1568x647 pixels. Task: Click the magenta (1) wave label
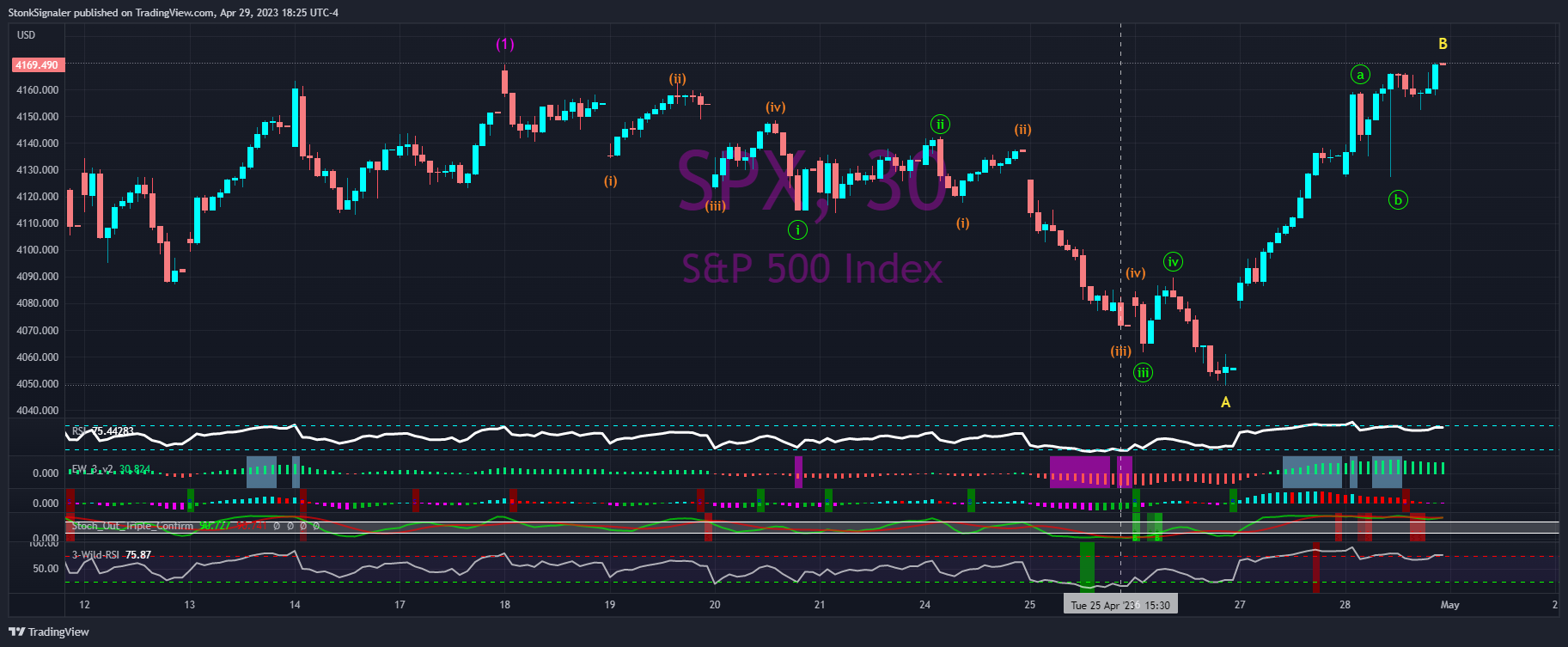505,44
